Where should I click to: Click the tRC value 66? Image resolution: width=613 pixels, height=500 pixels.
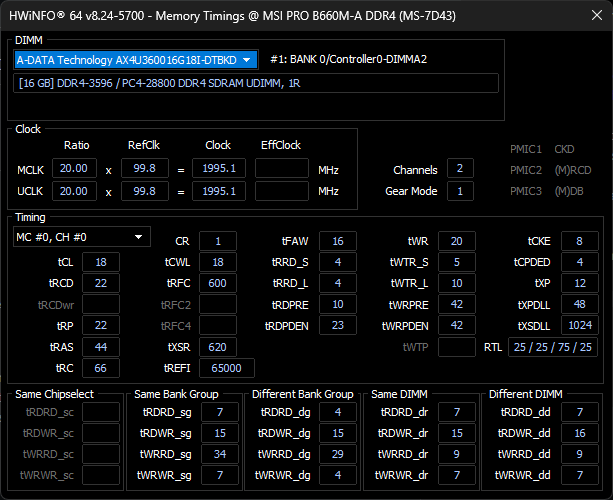pyautogui.click(x=101, y=368)
